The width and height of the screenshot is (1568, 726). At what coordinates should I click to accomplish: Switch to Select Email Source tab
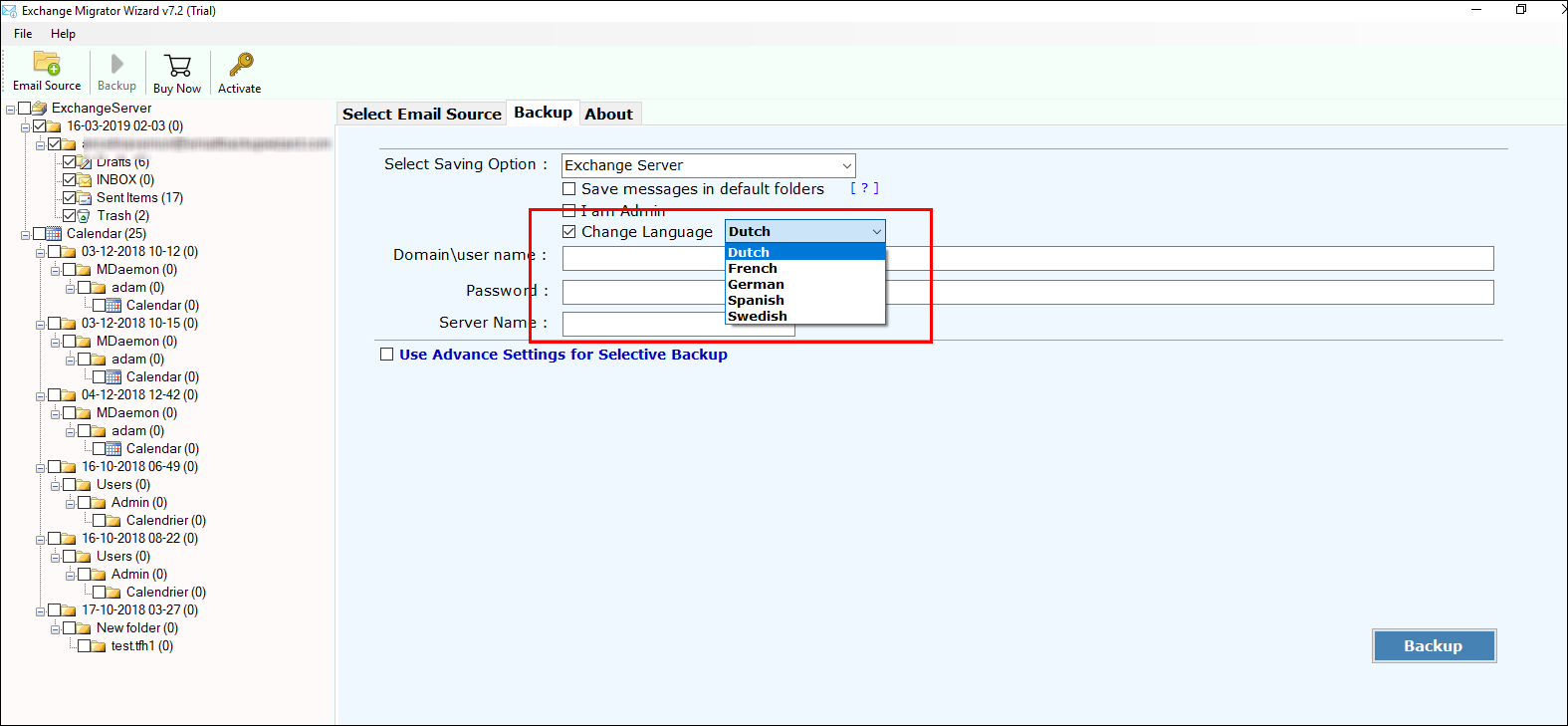(x=422, y=114)
